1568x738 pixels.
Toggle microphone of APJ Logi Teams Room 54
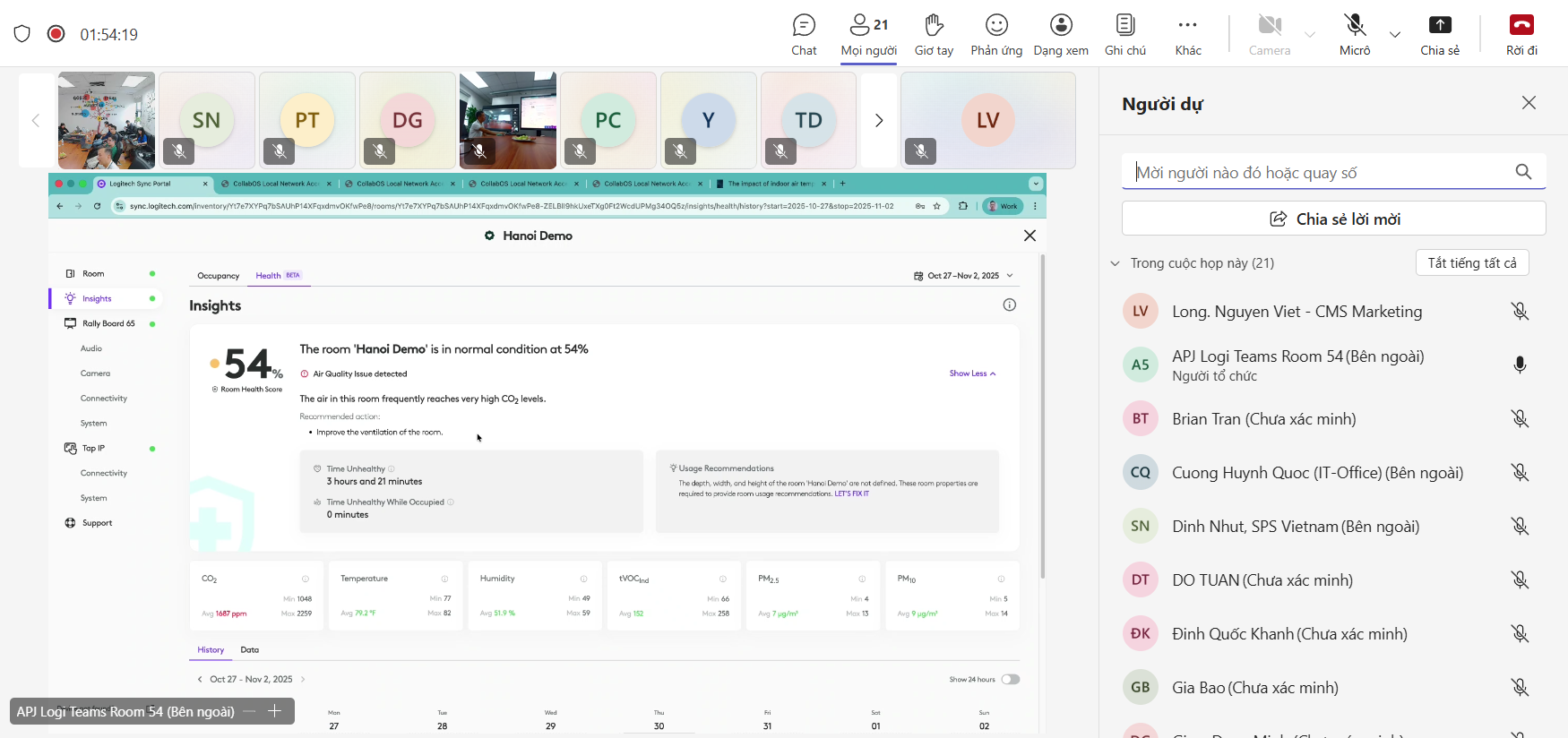(x=1520, y=365)
